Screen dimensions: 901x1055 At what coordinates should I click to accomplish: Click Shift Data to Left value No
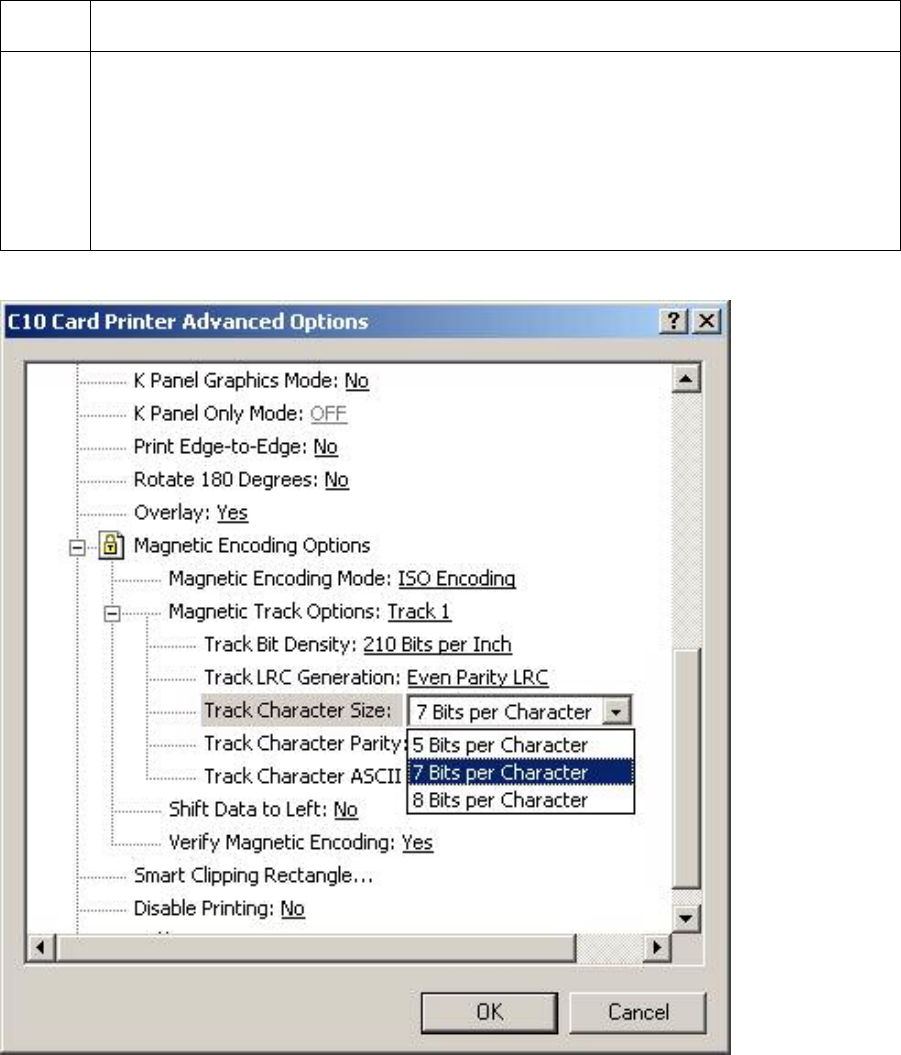(346, 809)
